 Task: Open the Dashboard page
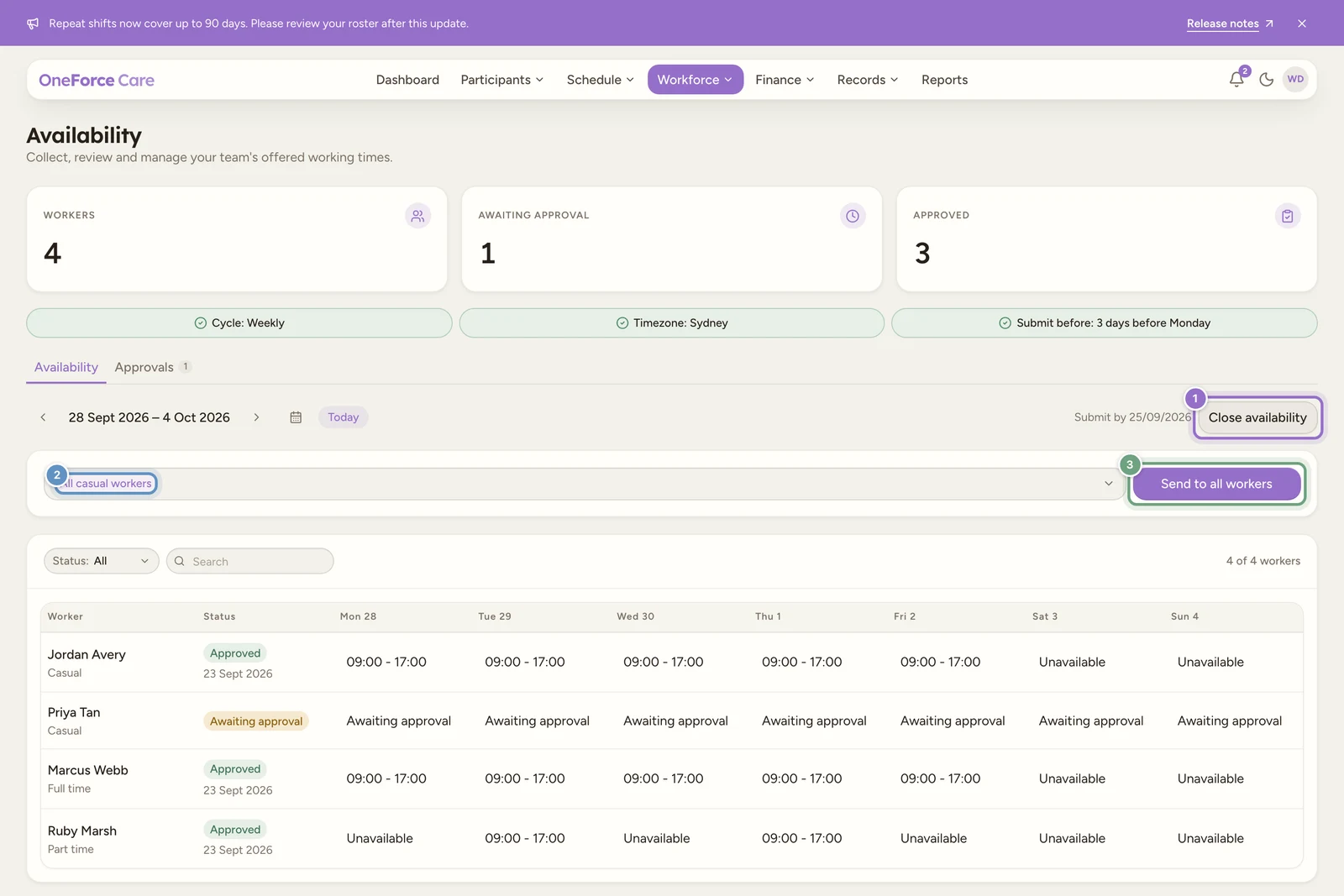[407, 80]
